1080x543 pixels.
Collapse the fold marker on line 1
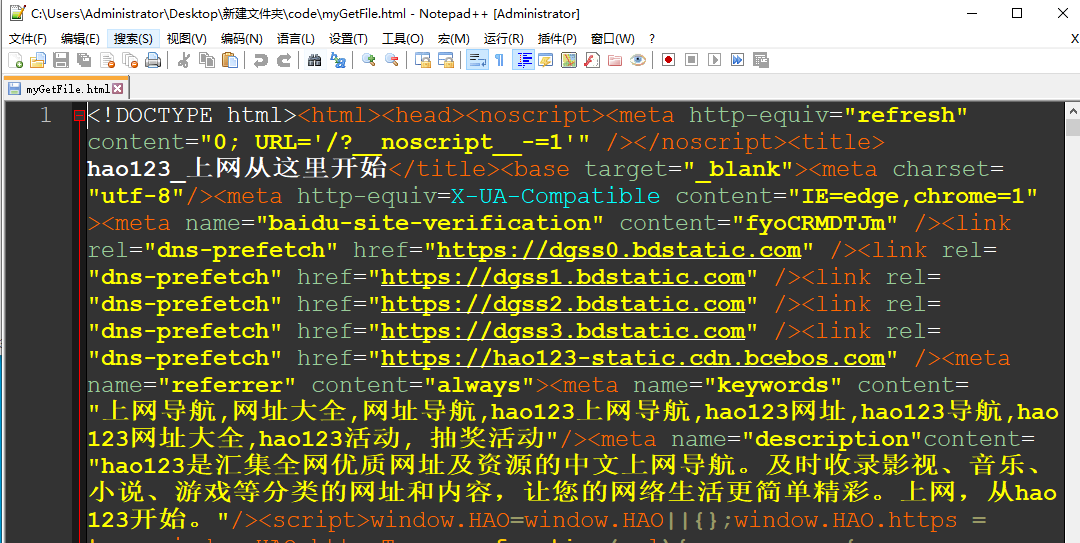point(79,116)
